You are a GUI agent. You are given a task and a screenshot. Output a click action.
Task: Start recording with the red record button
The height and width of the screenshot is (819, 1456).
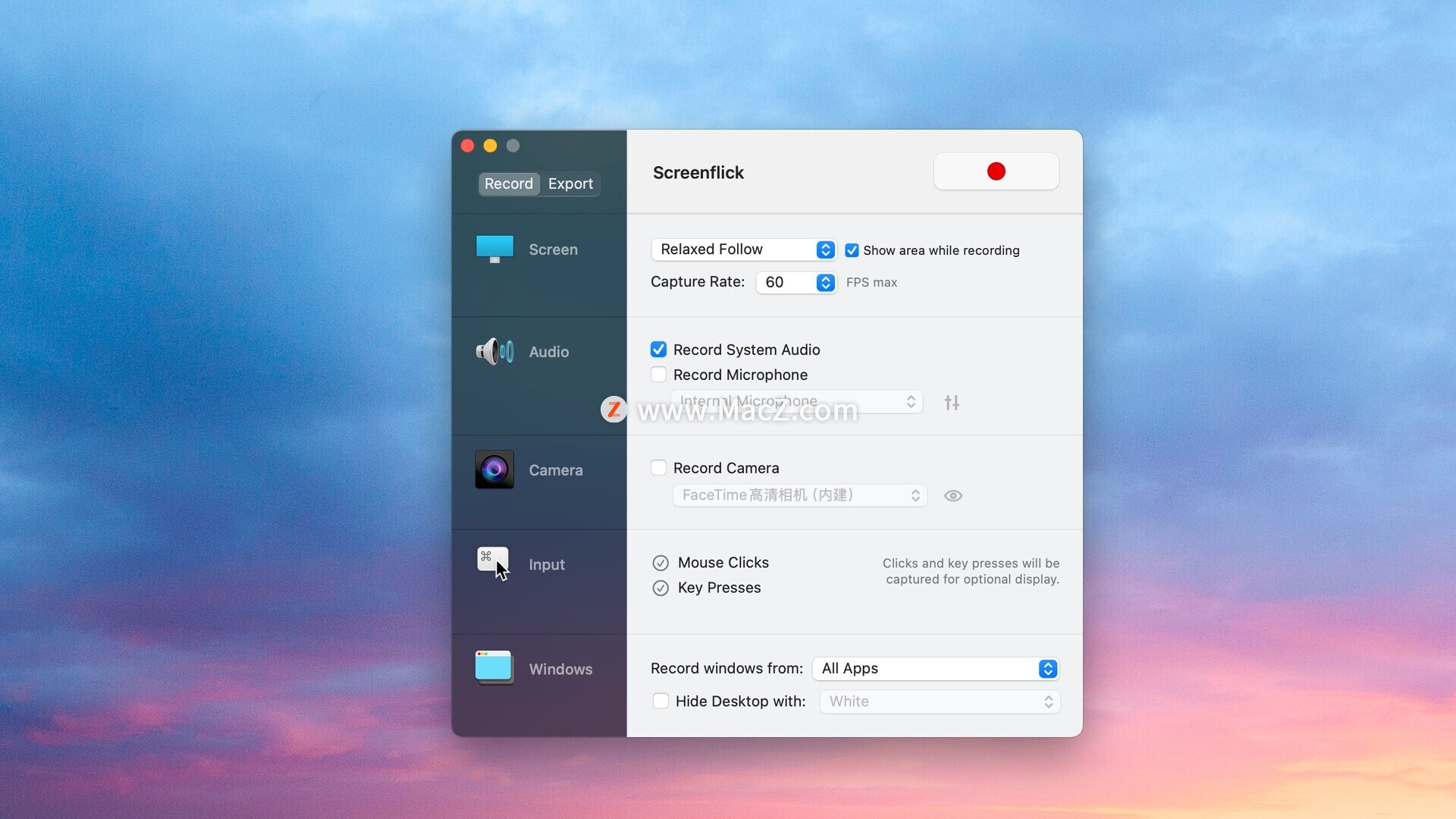tap(996, 171)
